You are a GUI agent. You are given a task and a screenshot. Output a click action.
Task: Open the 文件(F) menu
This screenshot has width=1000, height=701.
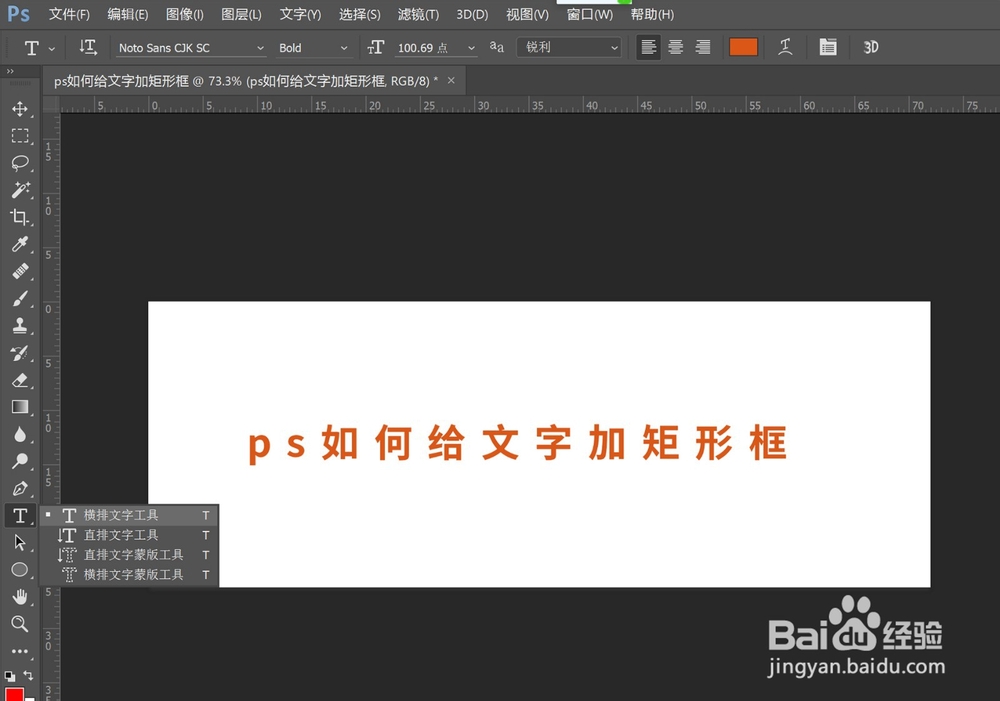click(x=69, y=14)
